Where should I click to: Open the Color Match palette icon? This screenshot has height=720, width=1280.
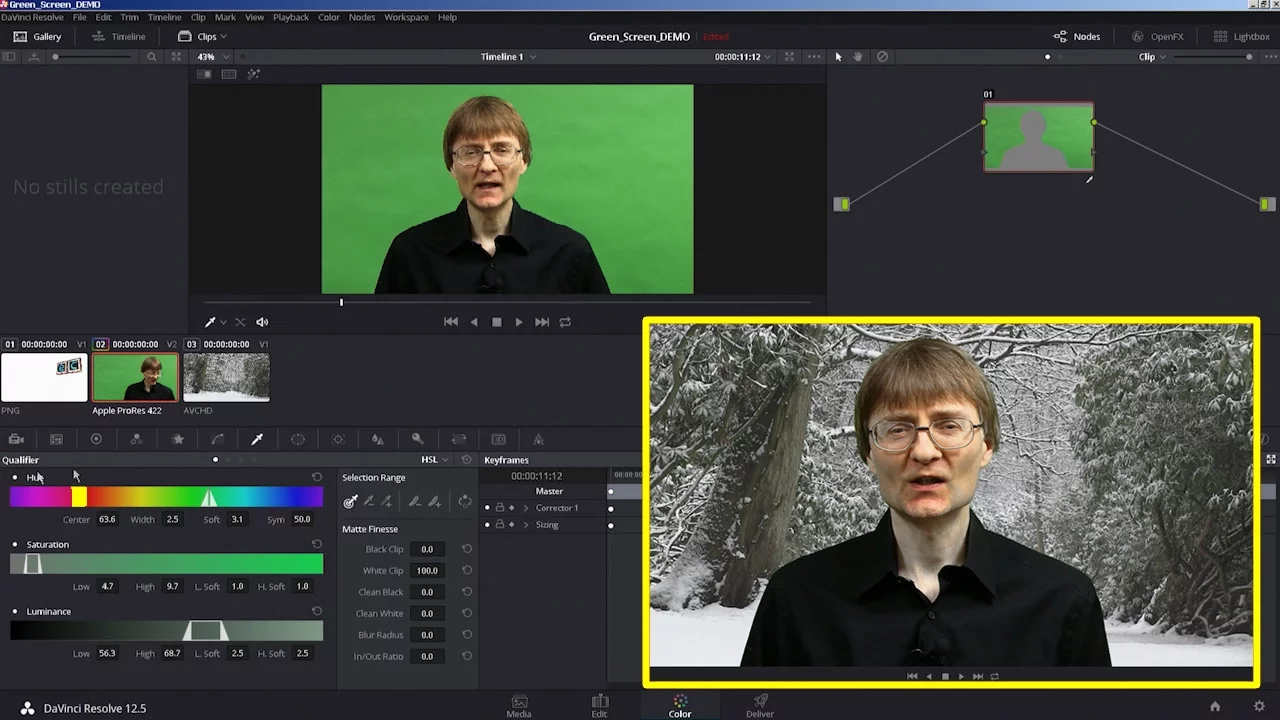56,439
